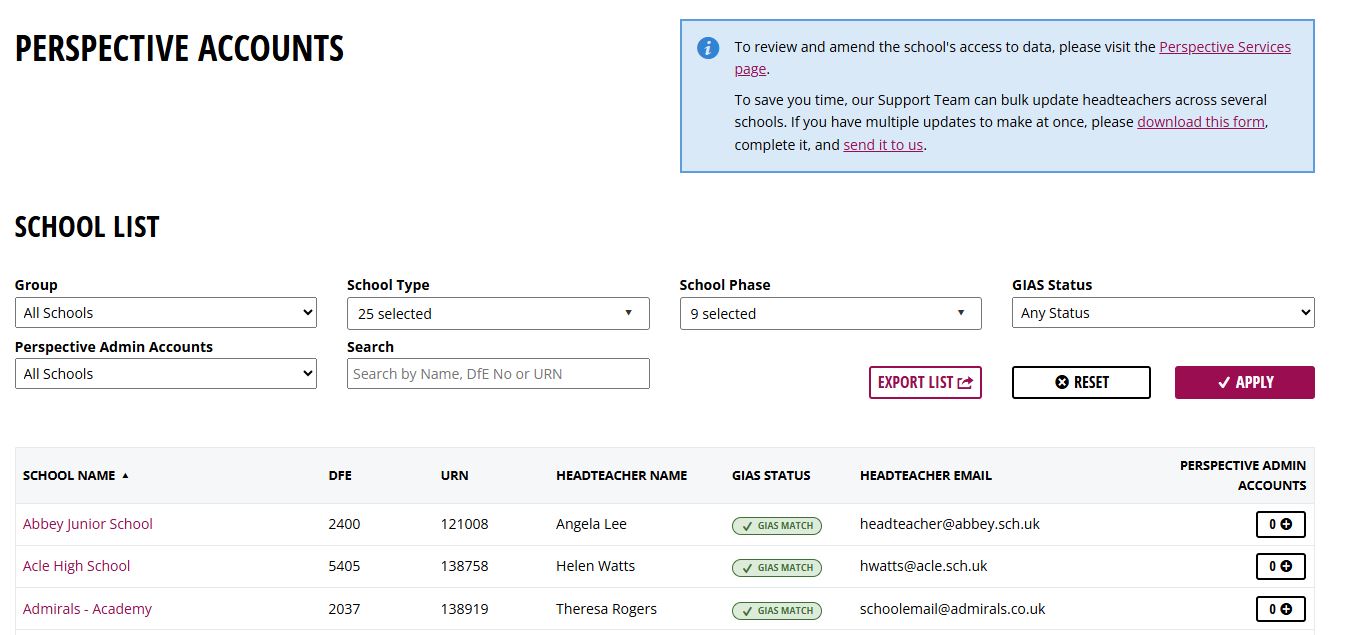The height and width of the screenshot is (635, 1345).
Task: Add admin account for Acle High School
Action: pyautogui.click(x=1281, y=566)
